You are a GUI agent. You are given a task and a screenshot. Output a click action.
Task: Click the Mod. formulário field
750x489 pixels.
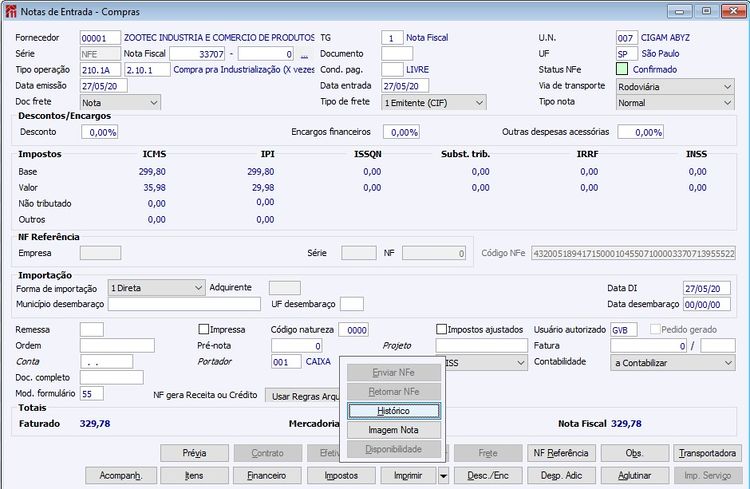click(92, 394)
